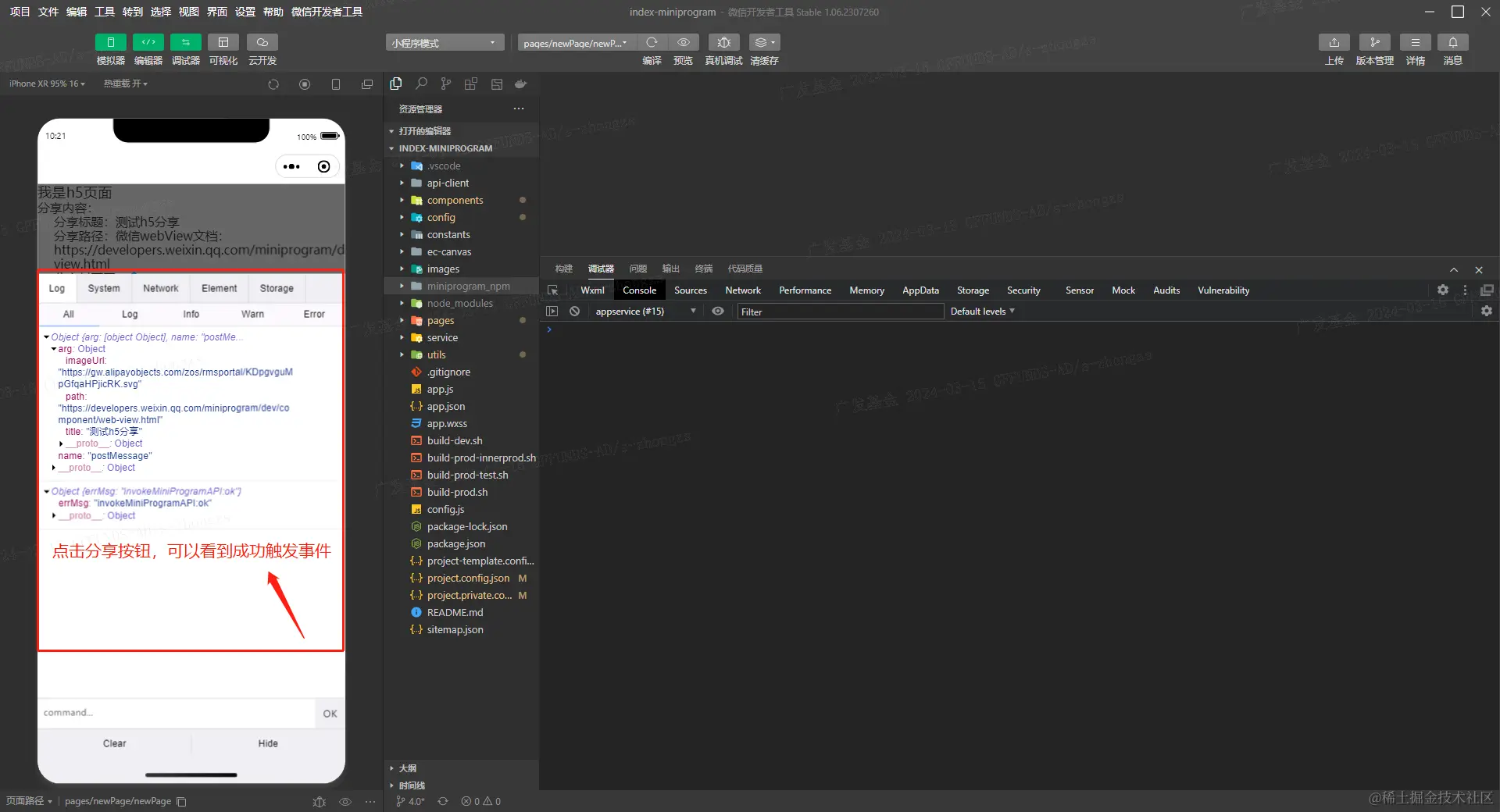Expand the components folder
Viewport: 1500px width, 812px height.
[x=455, y=201]
